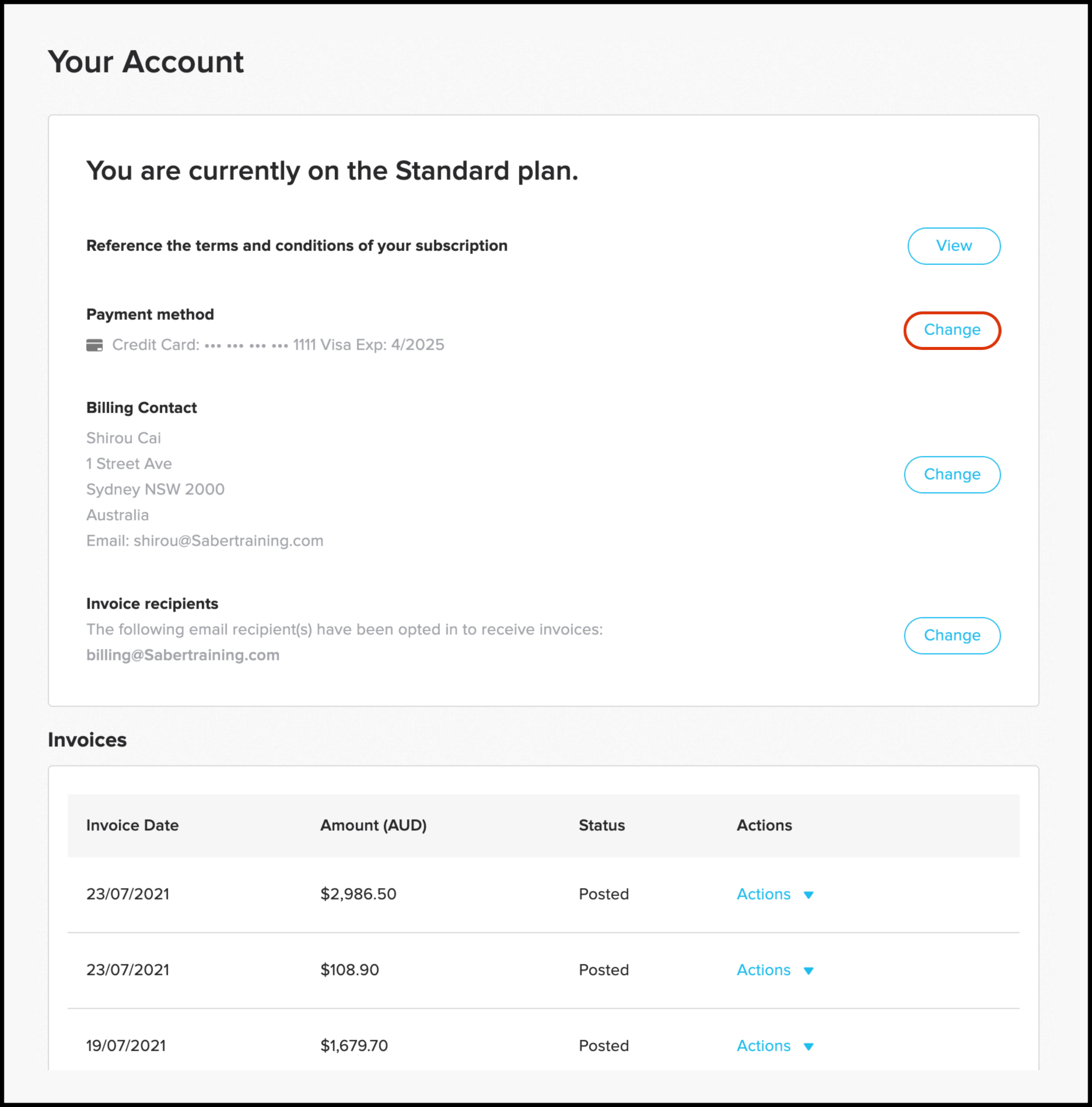
Task: Click billing@Sabertraining.com recipient email
Action: point(183,656)
